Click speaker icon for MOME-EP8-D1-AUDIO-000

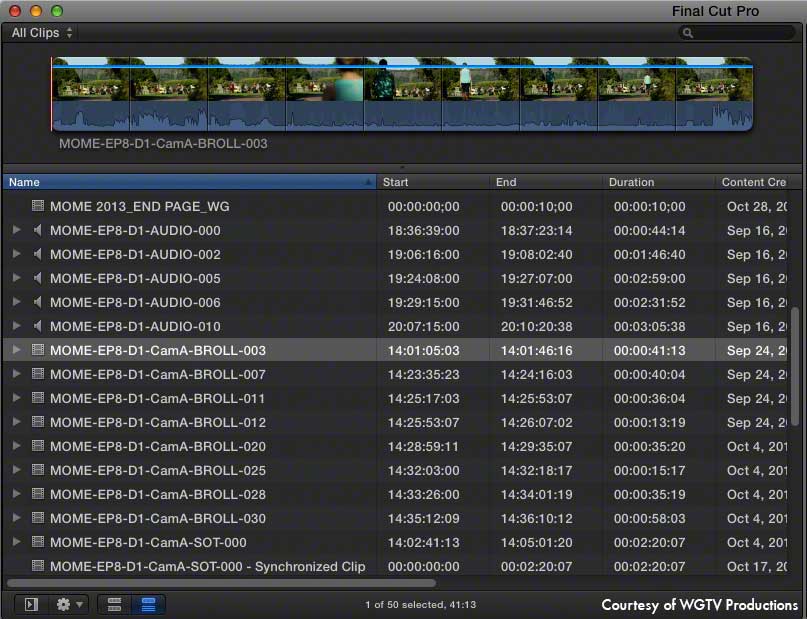click(37, 230)
